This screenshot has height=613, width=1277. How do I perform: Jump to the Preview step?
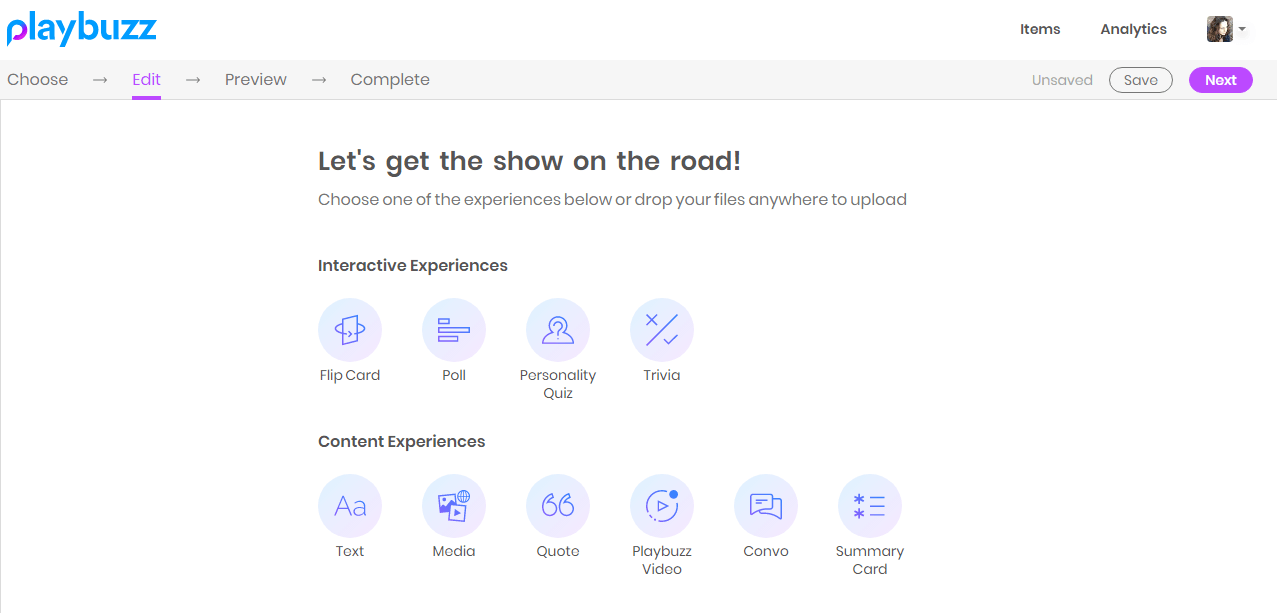256,80
